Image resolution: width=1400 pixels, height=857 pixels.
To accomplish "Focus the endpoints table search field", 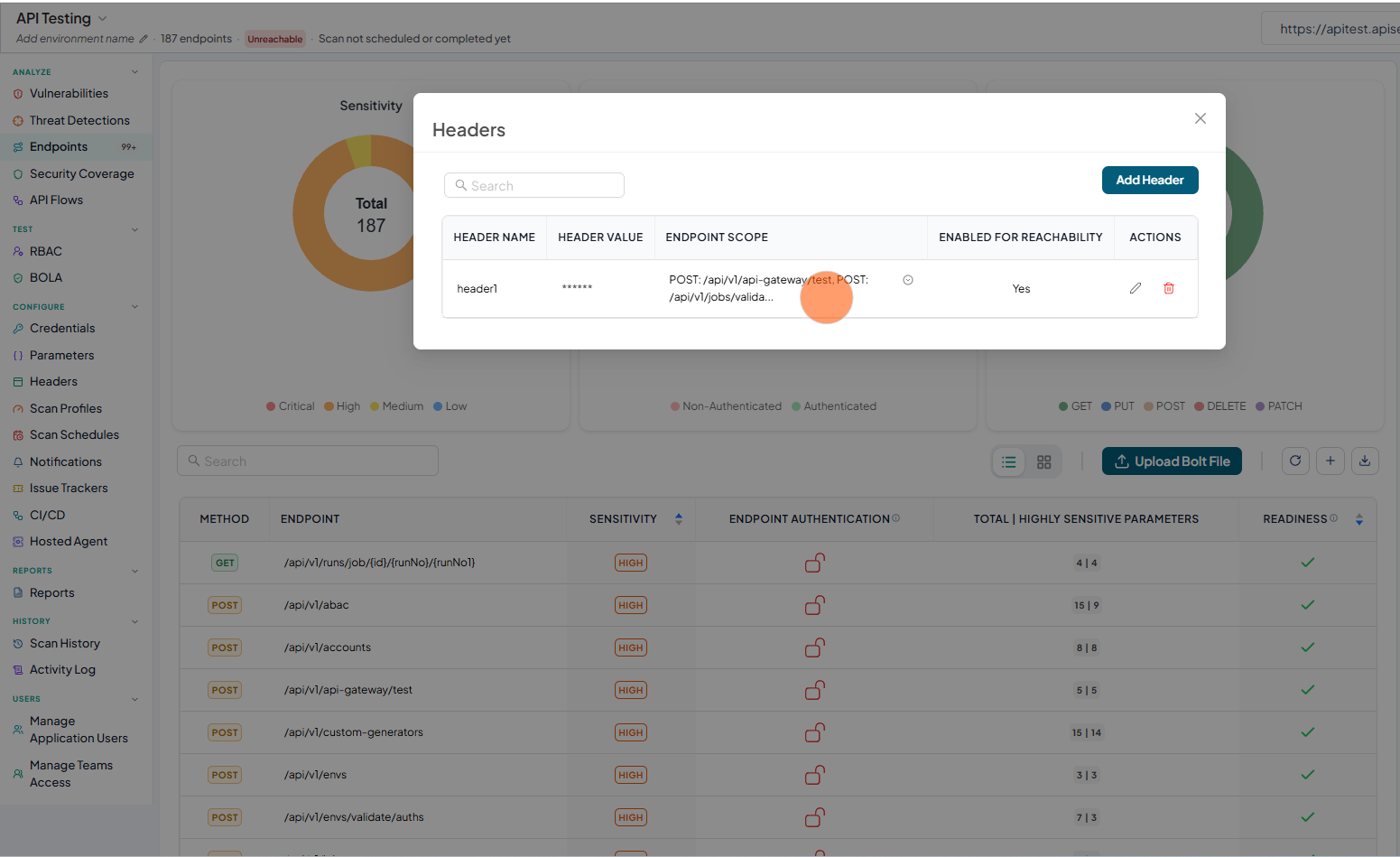I will pos(308,461).
